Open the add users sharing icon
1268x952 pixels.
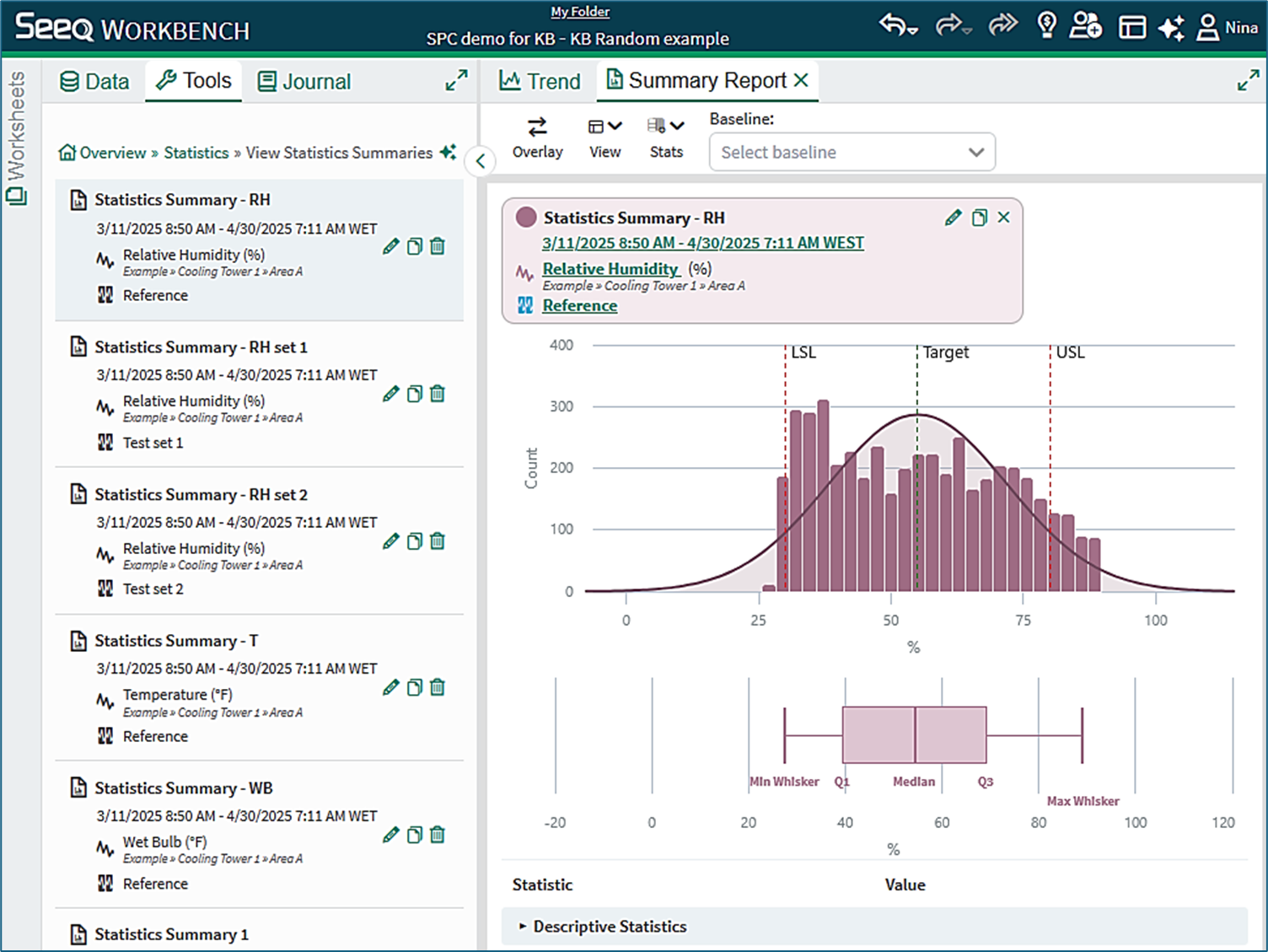point(1085,25)
